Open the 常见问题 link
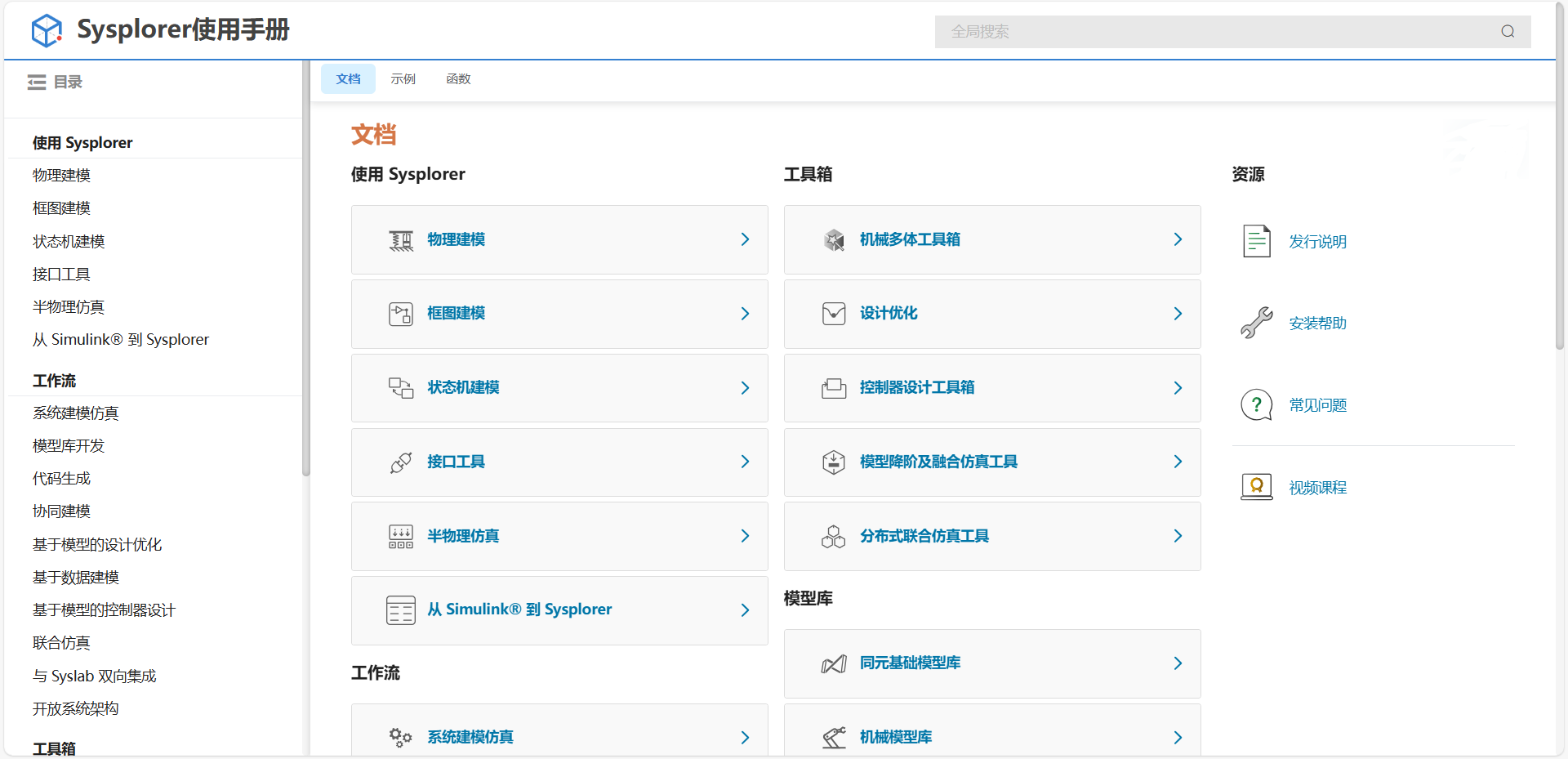This screenshot has height=759, width=1568. (x=1317, y=405)
